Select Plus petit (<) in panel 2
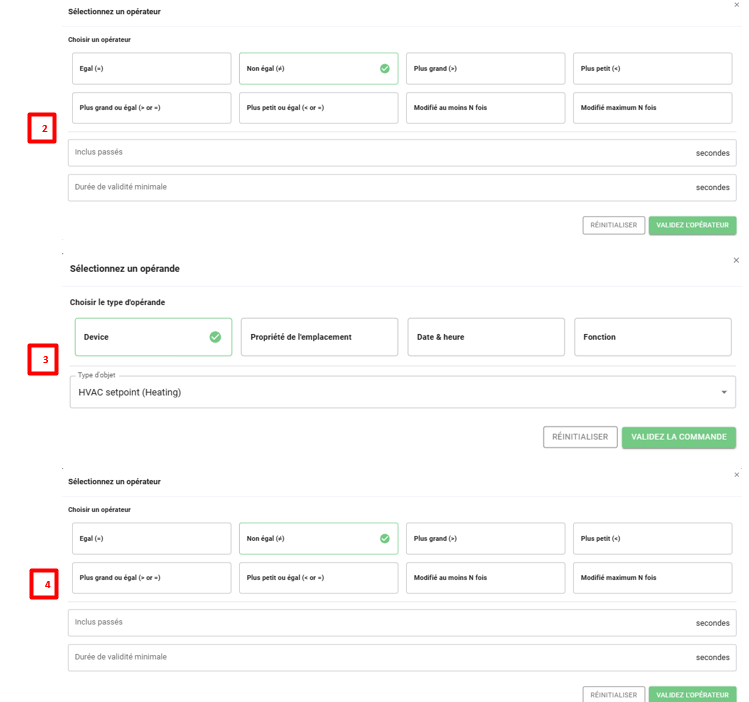The image size is (749, 702). coord(652,69)
